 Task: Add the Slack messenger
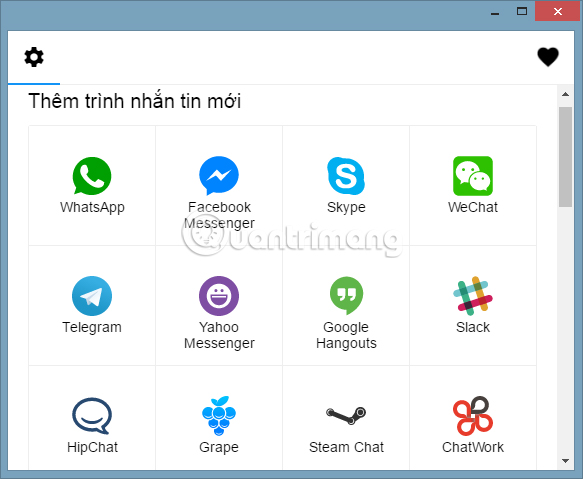pyautogui.click(x=473, y=305)
